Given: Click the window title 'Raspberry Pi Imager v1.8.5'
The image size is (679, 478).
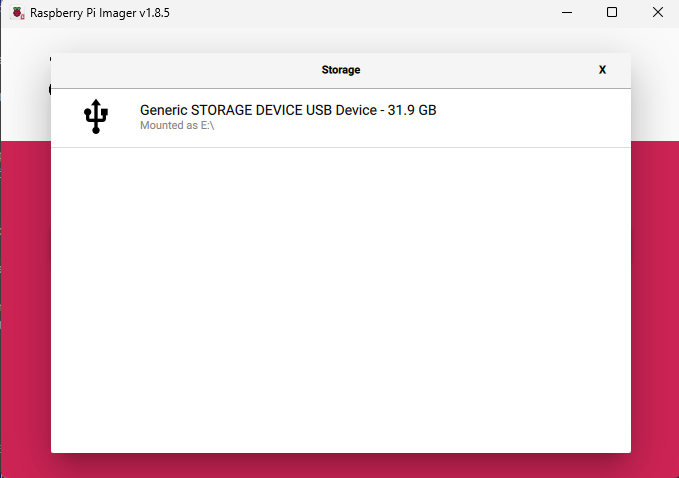Looking at the screenshot, I should pos(99,13).
